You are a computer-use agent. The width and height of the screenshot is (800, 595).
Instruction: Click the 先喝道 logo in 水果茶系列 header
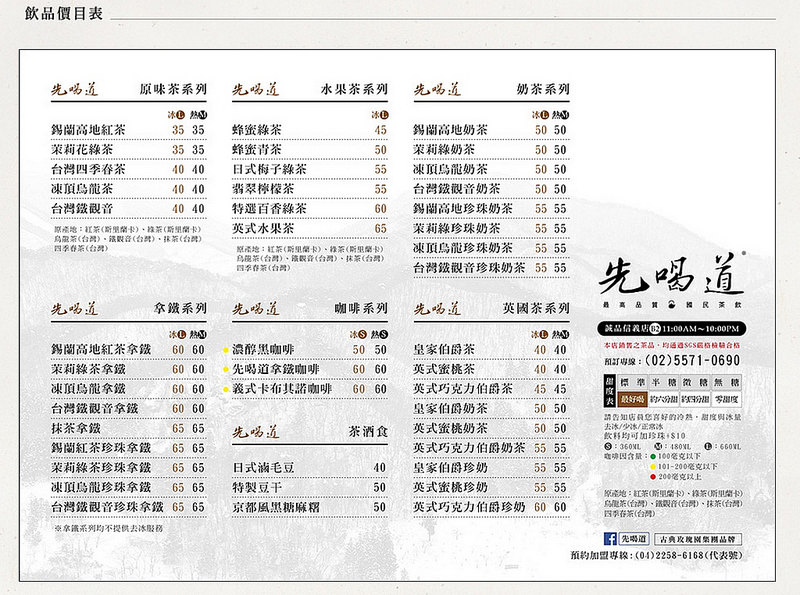256,90
